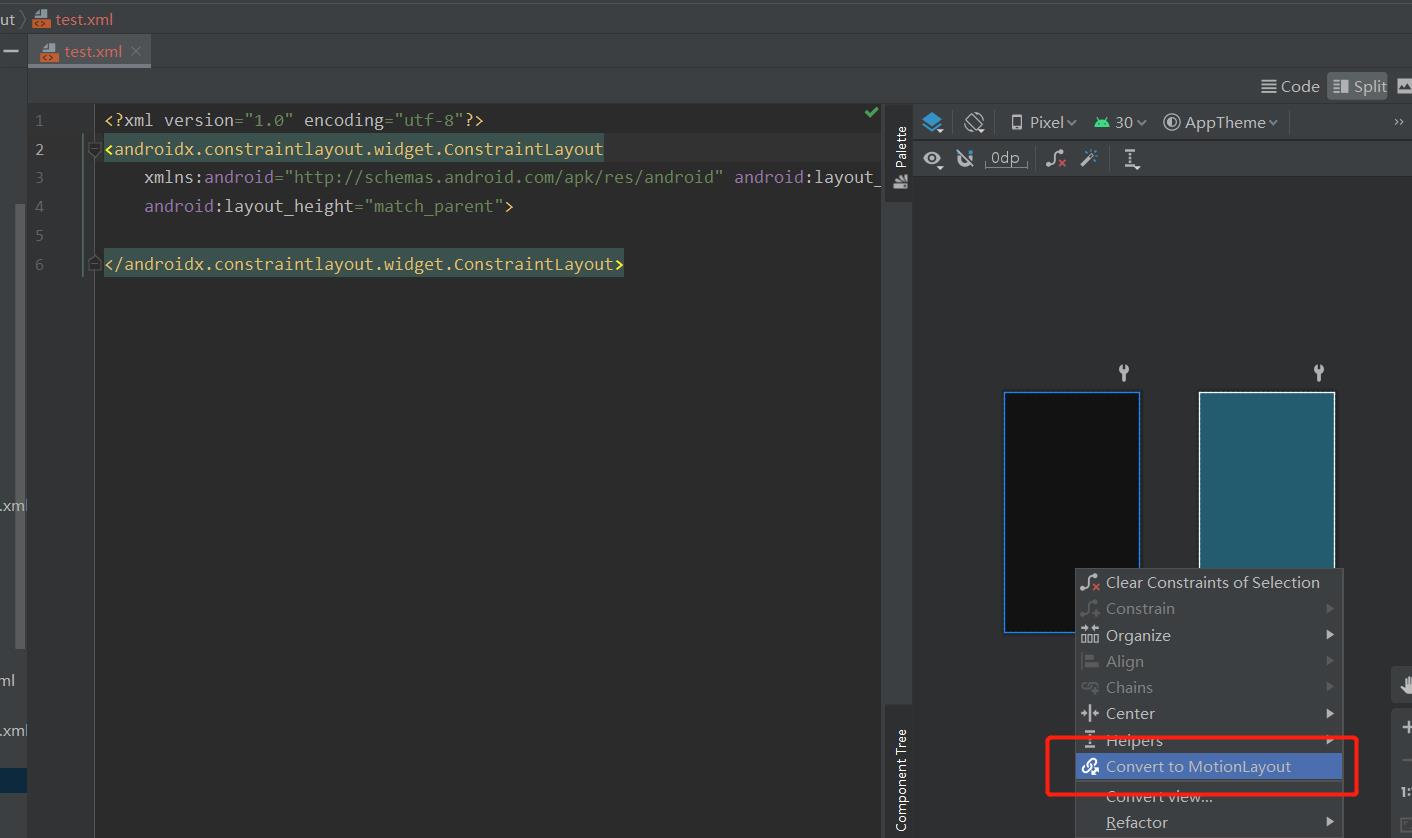
Task: Click the Clear All Constraints toolbar icon
Action: click(1056, 159)
